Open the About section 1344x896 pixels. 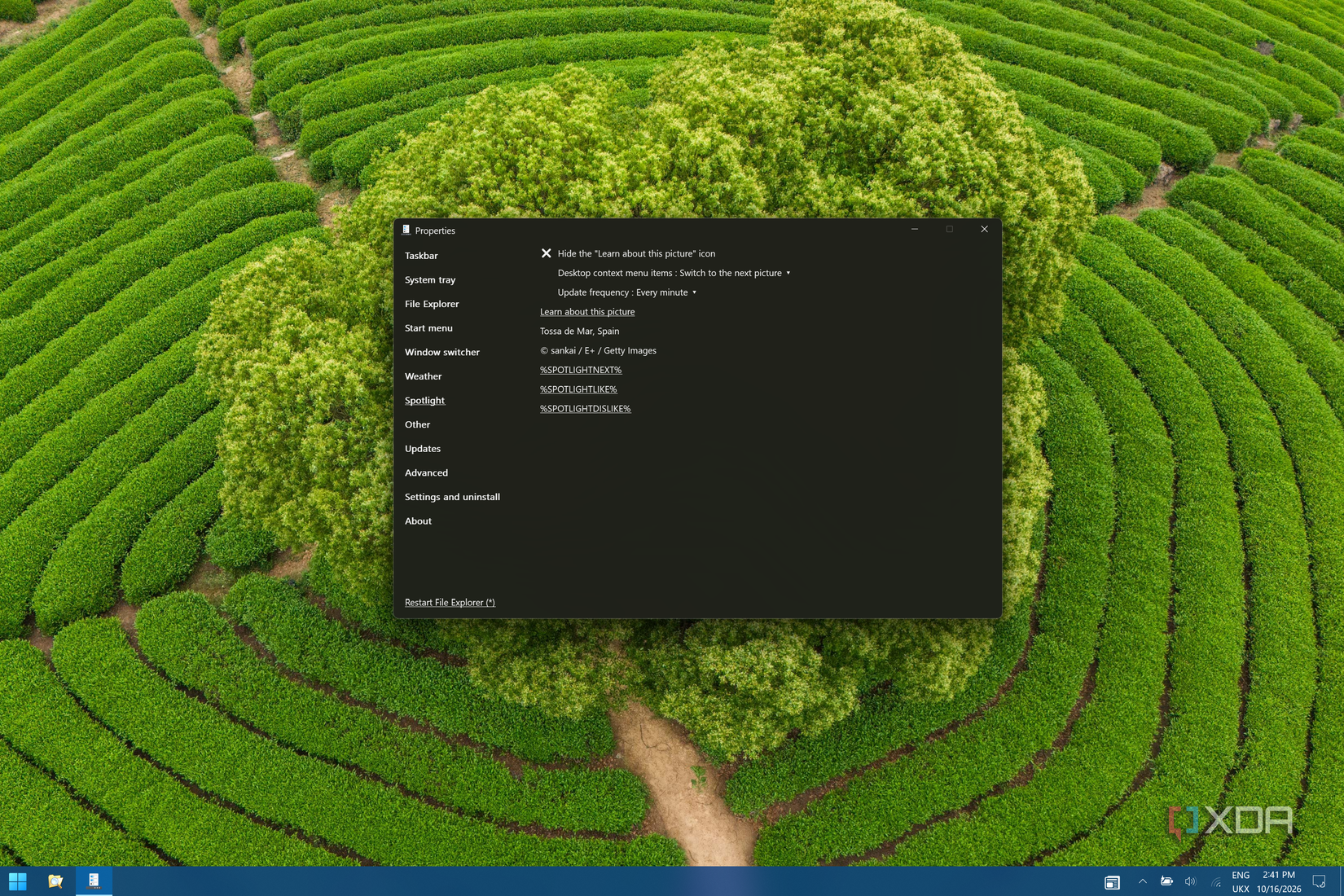(418, 521)
